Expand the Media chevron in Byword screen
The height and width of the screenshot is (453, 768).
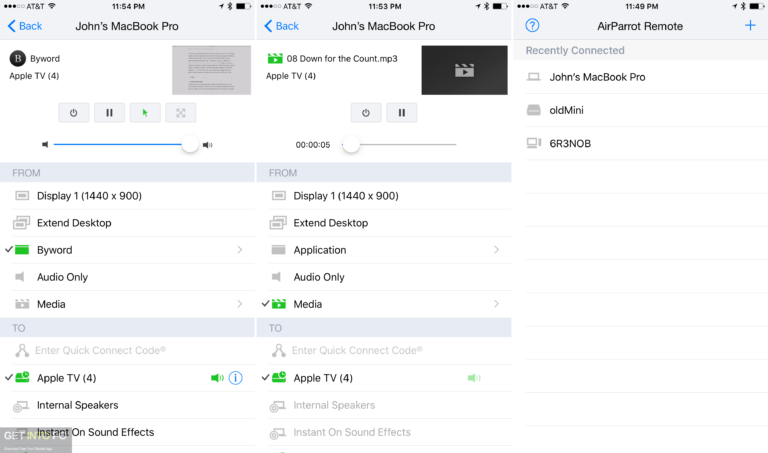click(x=240, y=304)
